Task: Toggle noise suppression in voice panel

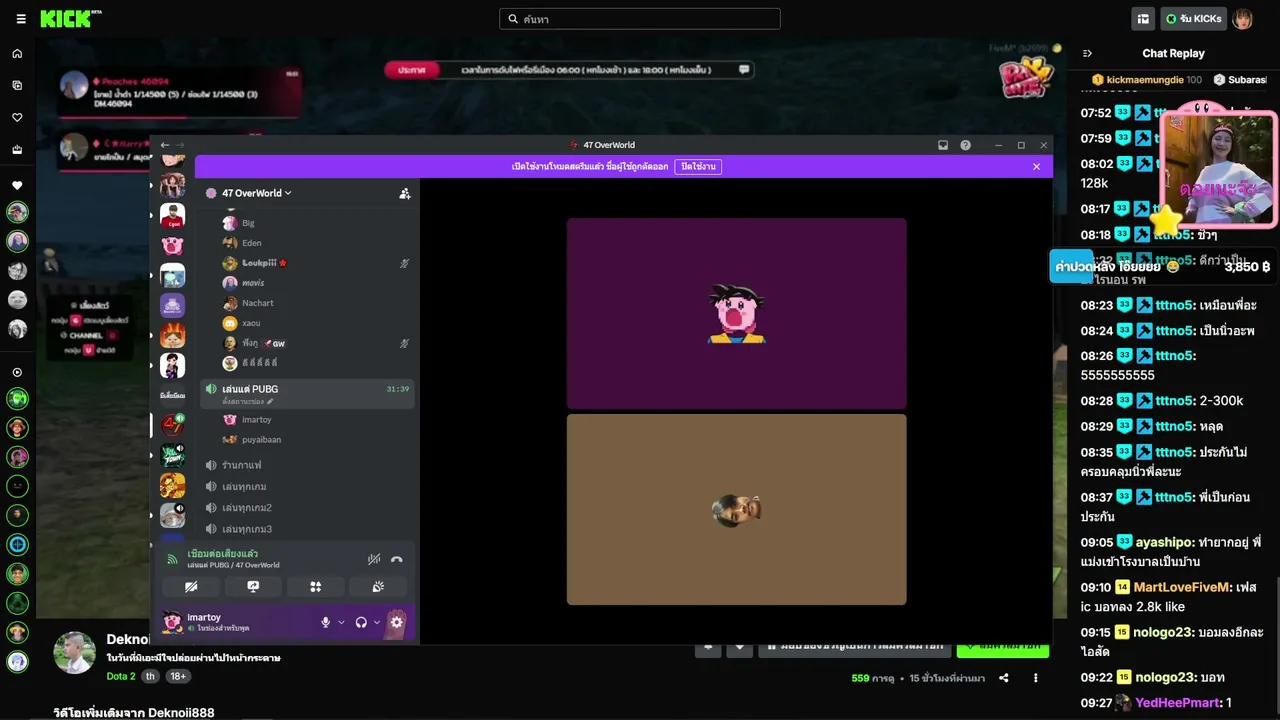Action: (x=374, y=560)
